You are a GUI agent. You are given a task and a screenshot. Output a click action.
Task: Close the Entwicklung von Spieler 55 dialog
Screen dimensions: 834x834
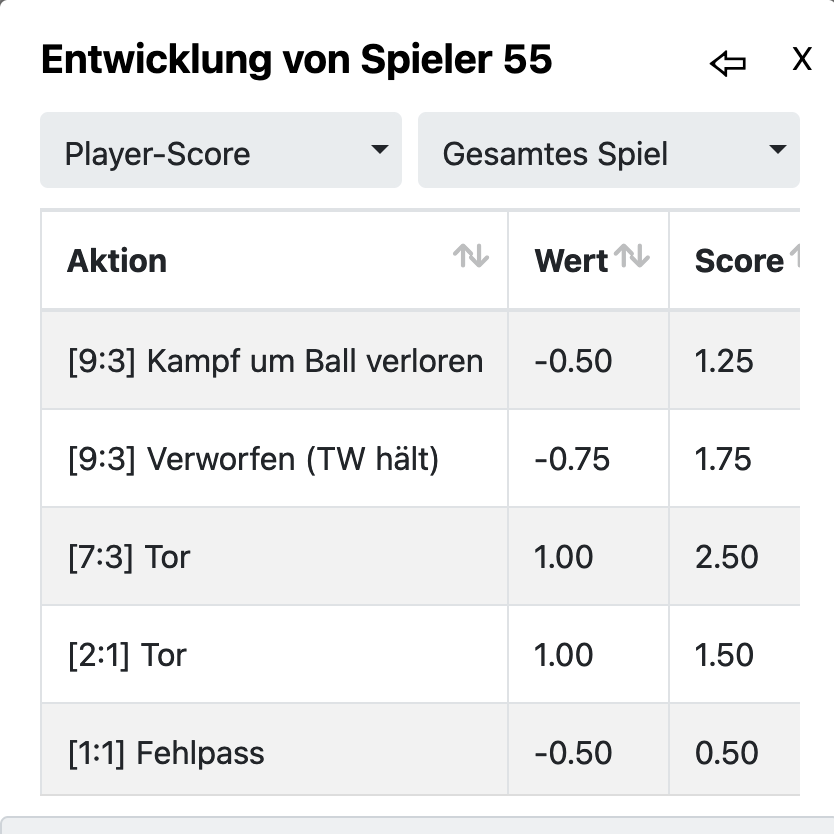point(801,60)
